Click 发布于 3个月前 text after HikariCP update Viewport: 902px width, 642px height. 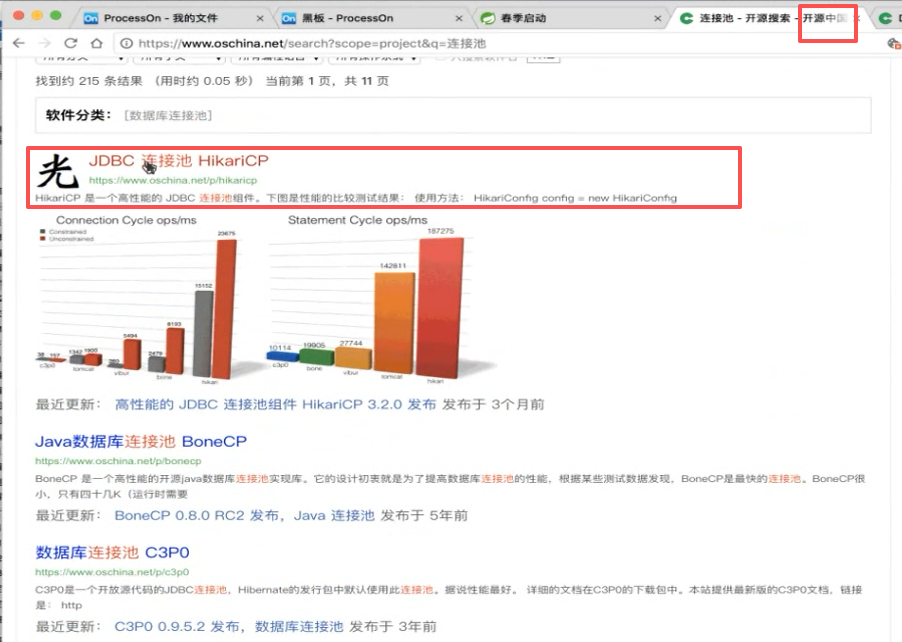[493, 404]
